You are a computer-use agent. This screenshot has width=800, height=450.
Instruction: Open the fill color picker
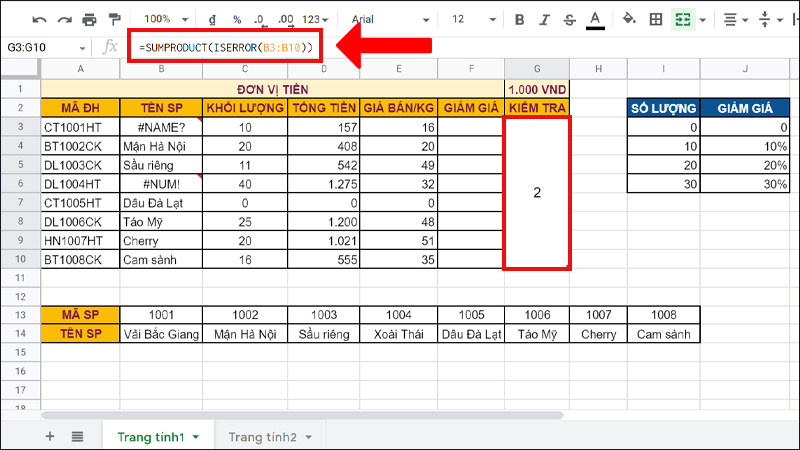pos(629,19)
